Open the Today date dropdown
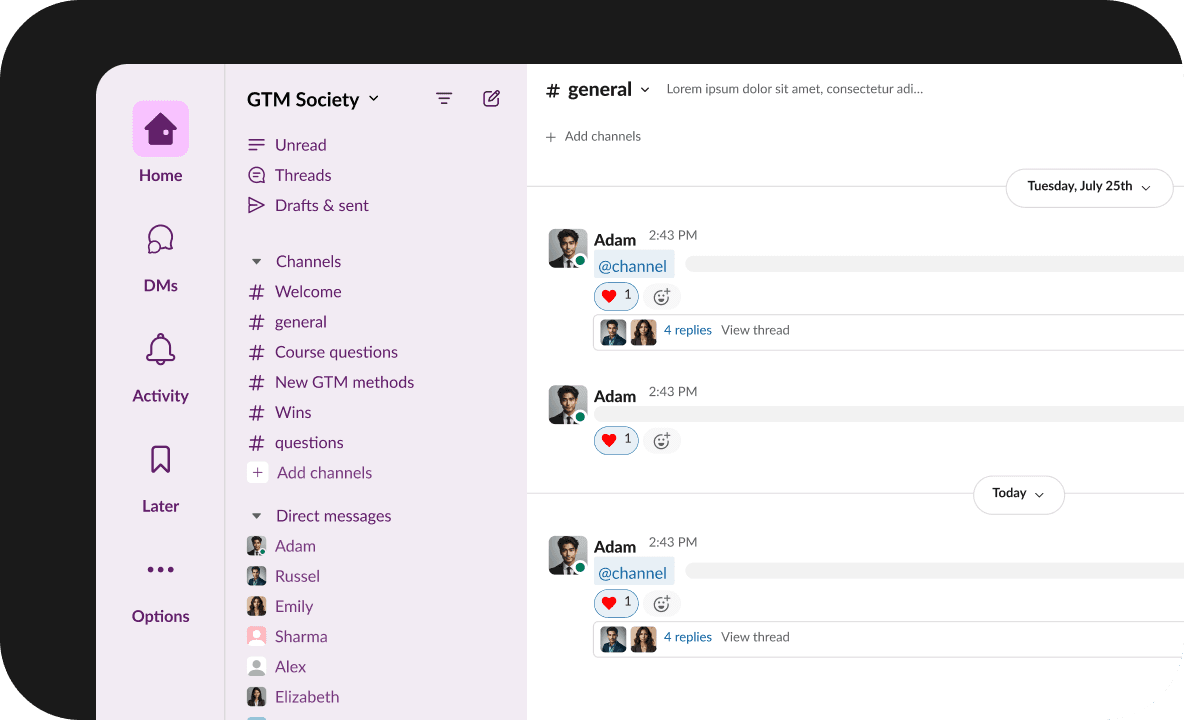The image size is (1184, 720). coord(1019,494)
